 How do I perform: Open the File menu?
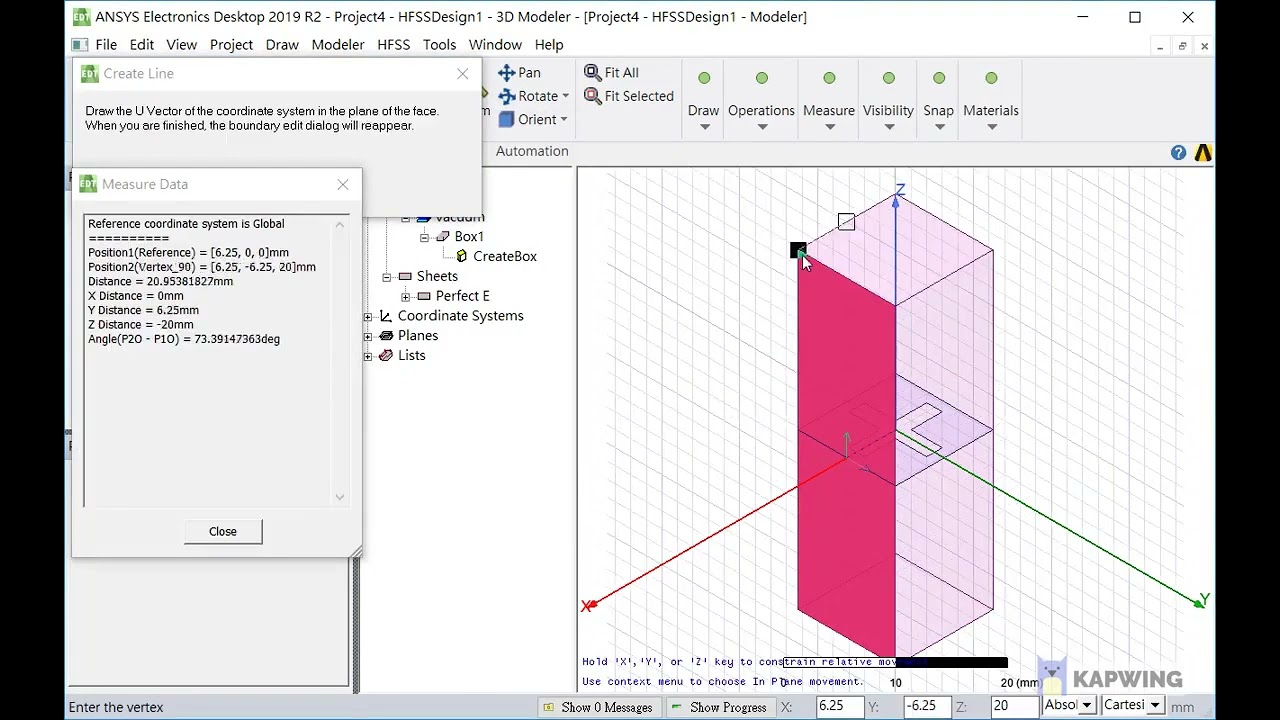tap(106, 45)
